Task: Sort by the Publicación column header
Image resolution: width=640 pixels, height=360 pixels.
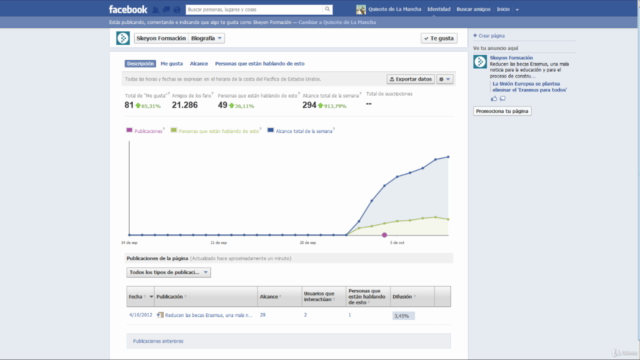Action: click(x=206, y=297)
